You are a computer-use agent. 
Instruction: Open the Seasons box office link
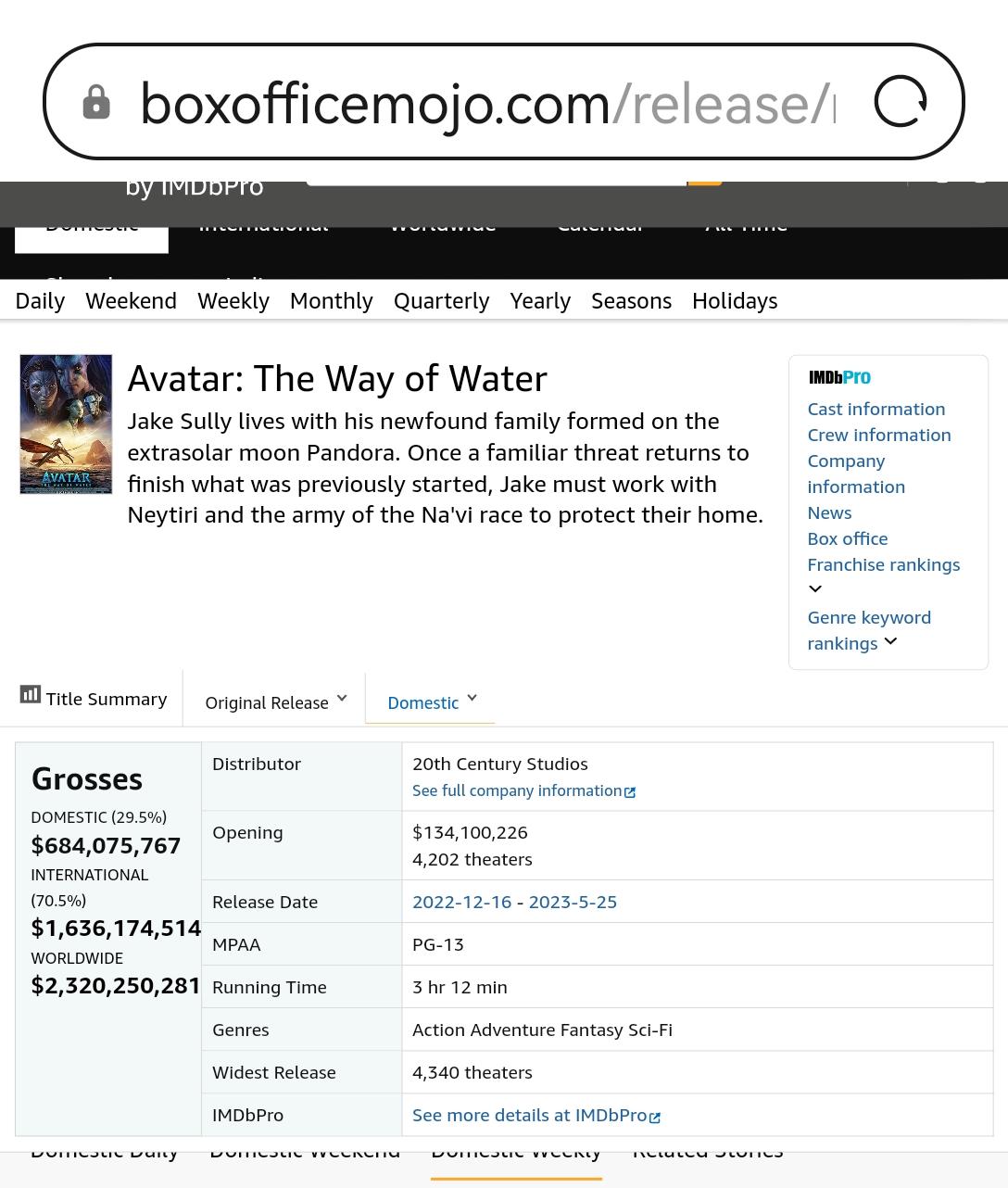click(x=631, y=300)
